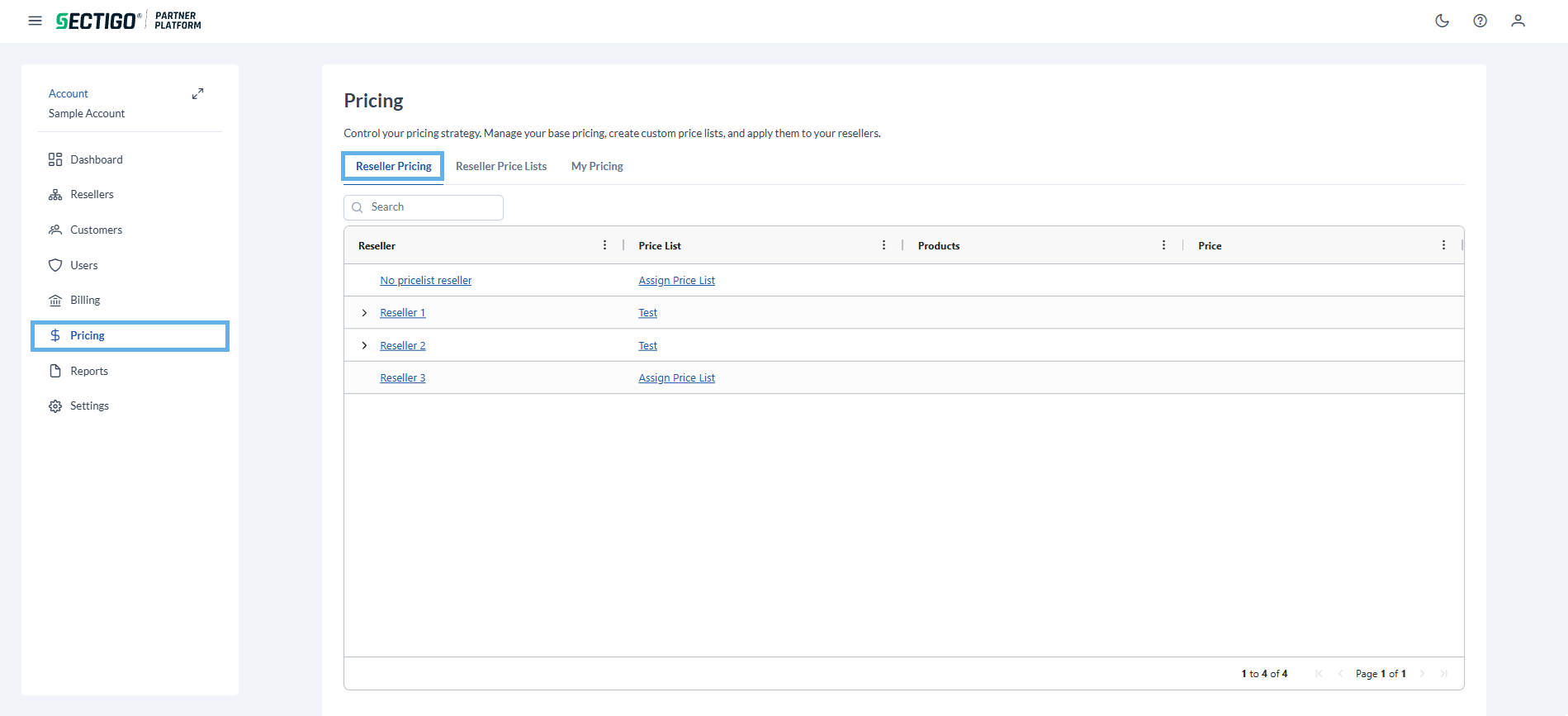Open the Reseller 1 link
1568x716 pixels.
point(403,313)
